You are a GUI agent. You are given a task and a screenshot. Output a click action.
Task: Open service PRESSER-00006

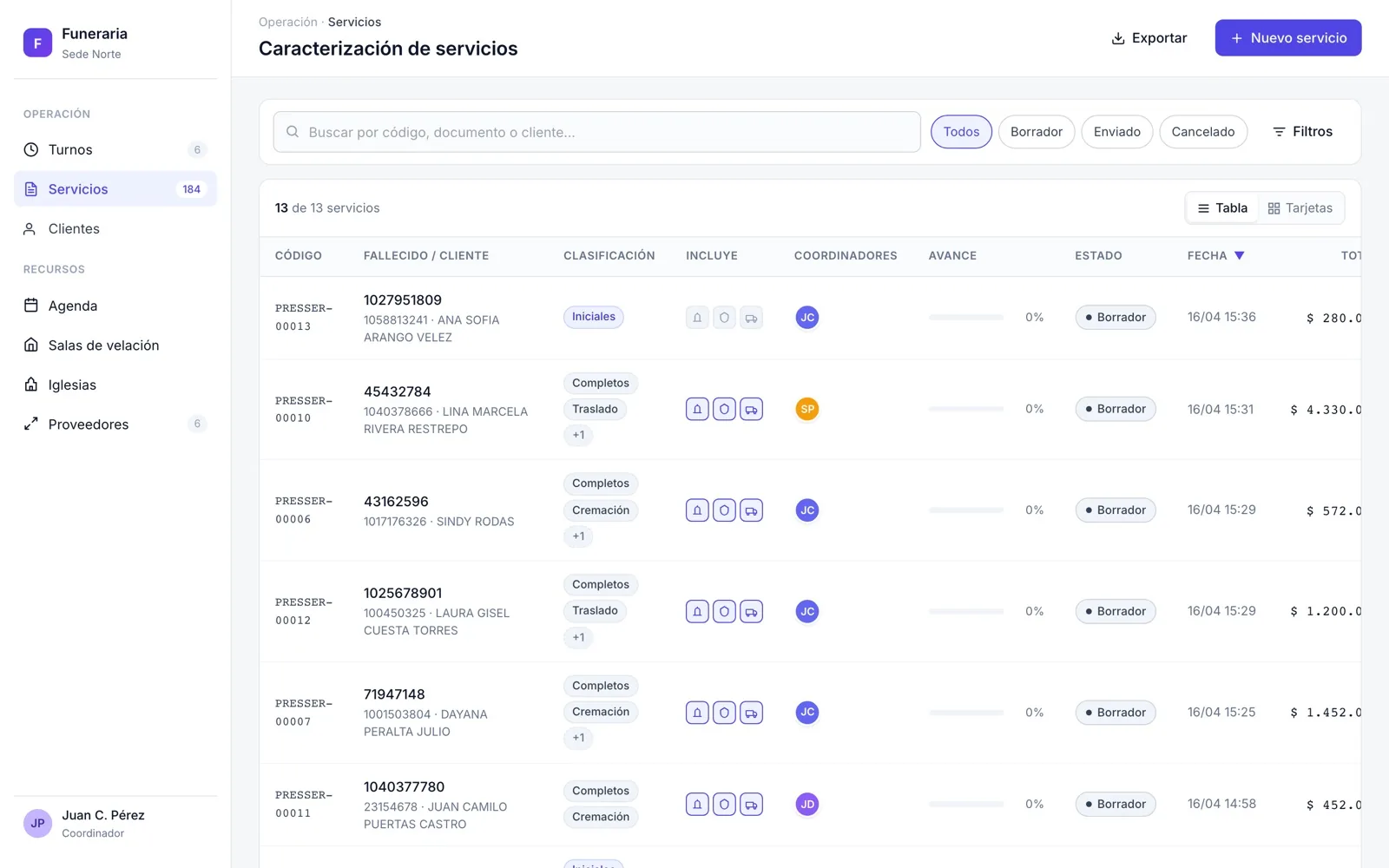pos(304,510)
